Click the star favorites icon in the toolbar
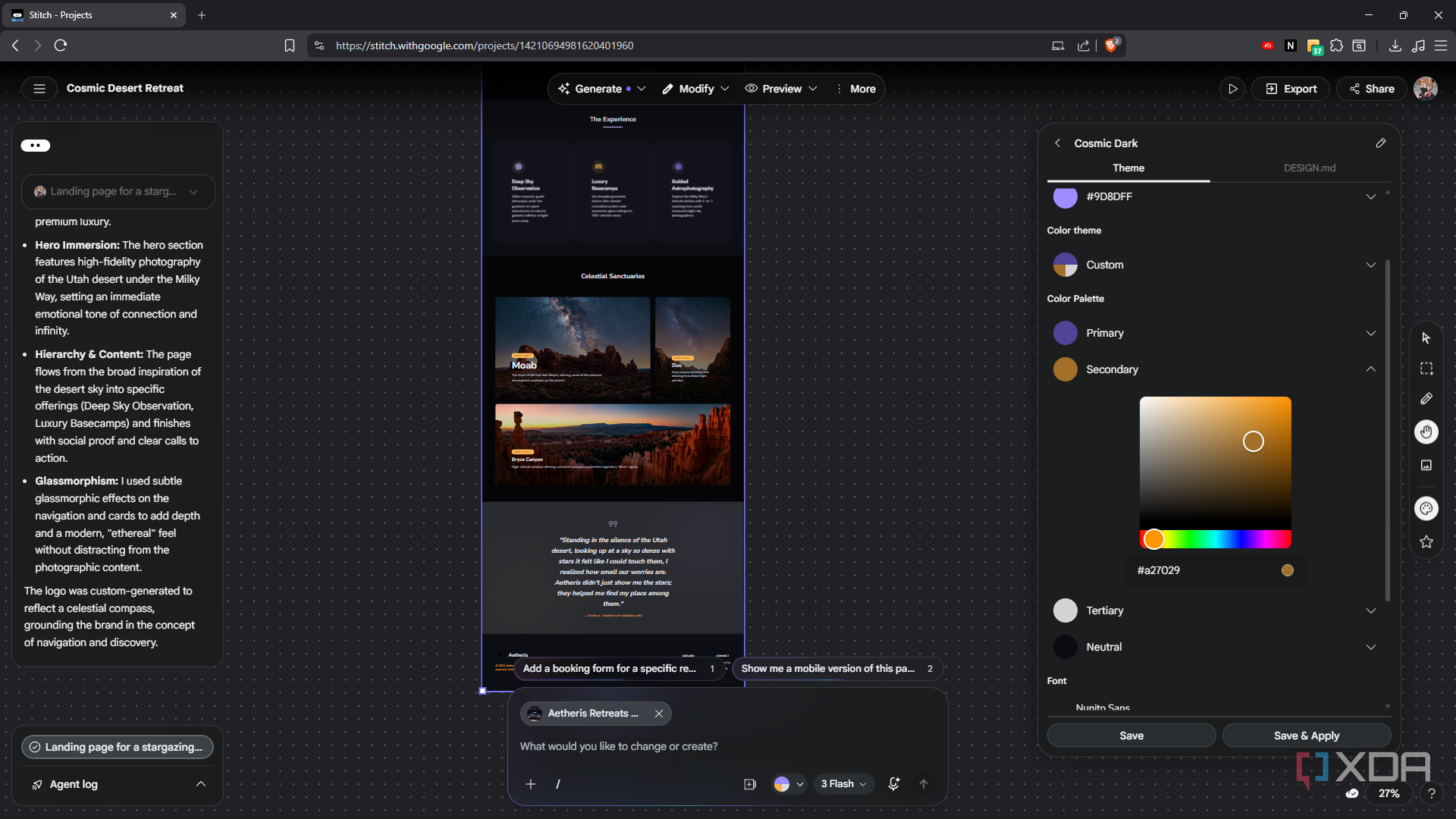This screenshot has height=819, width=1456. [x=1426, y=541]
